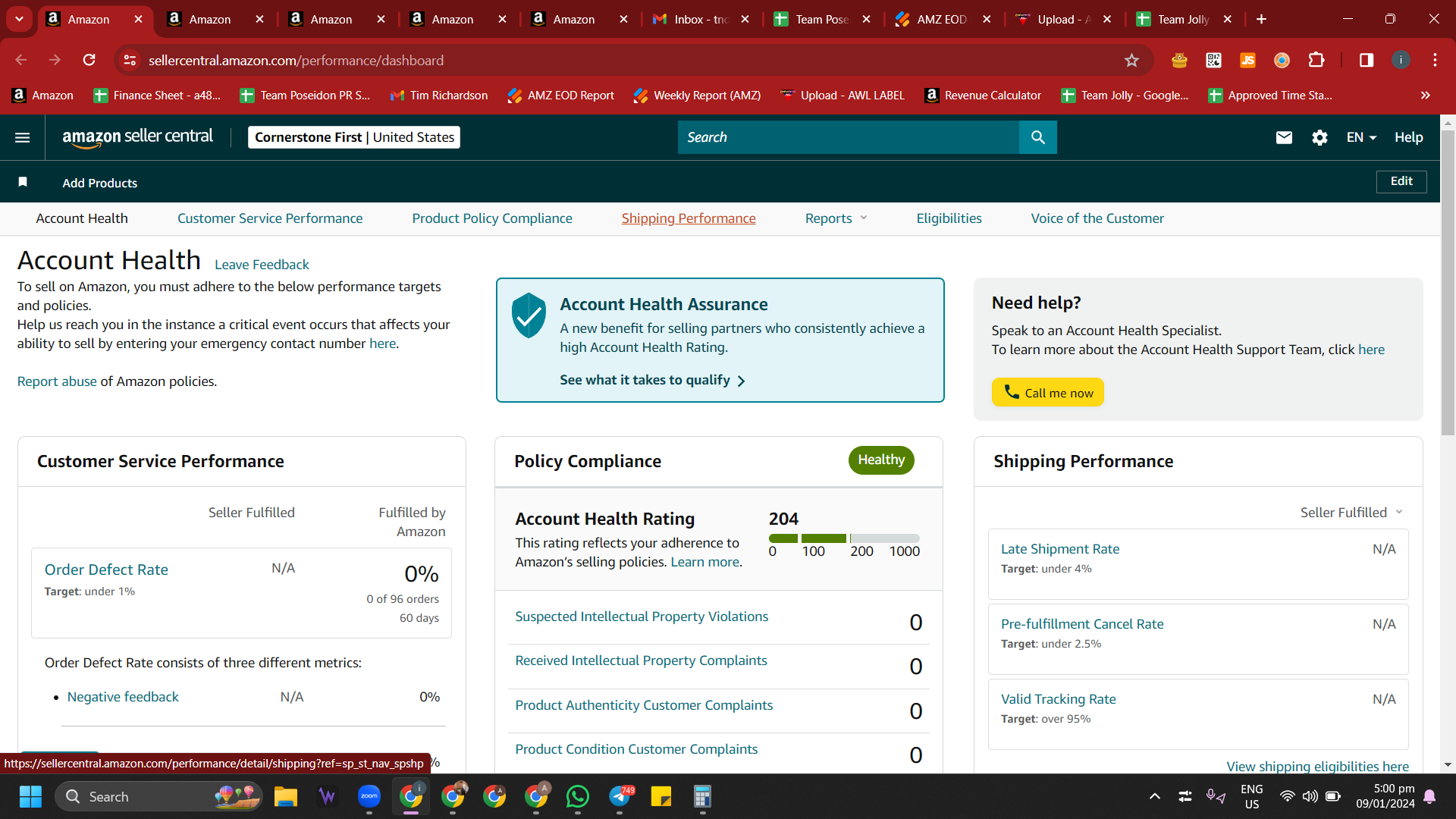Viewport: 1456px width, 819px height.
Task: Click the Seller Central search field
Action: click(x=849, y=137)
